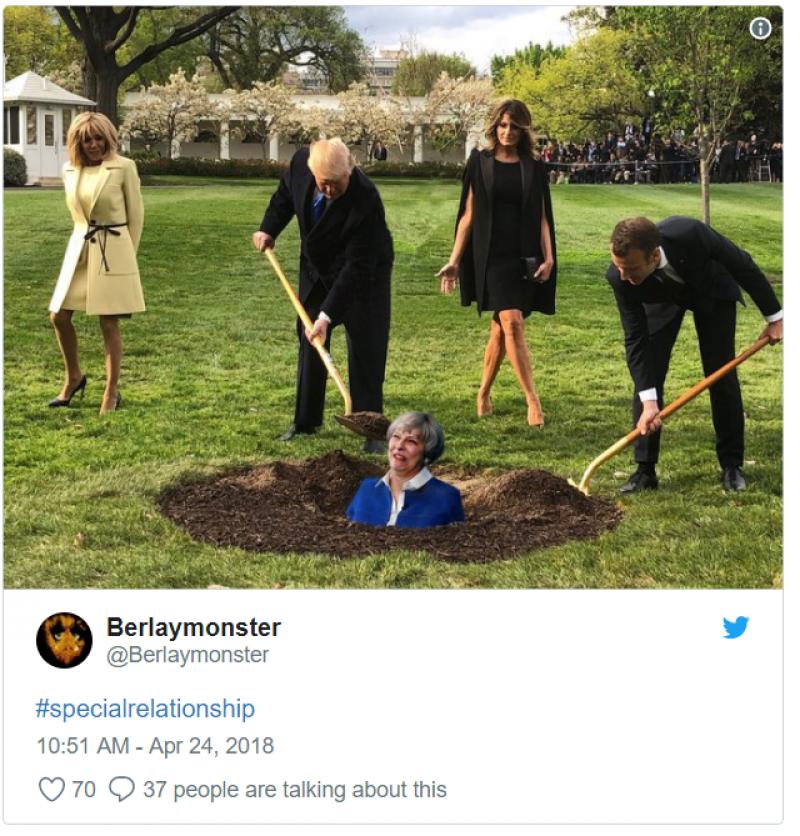Click the info icon on the photo

click(761, 28)
